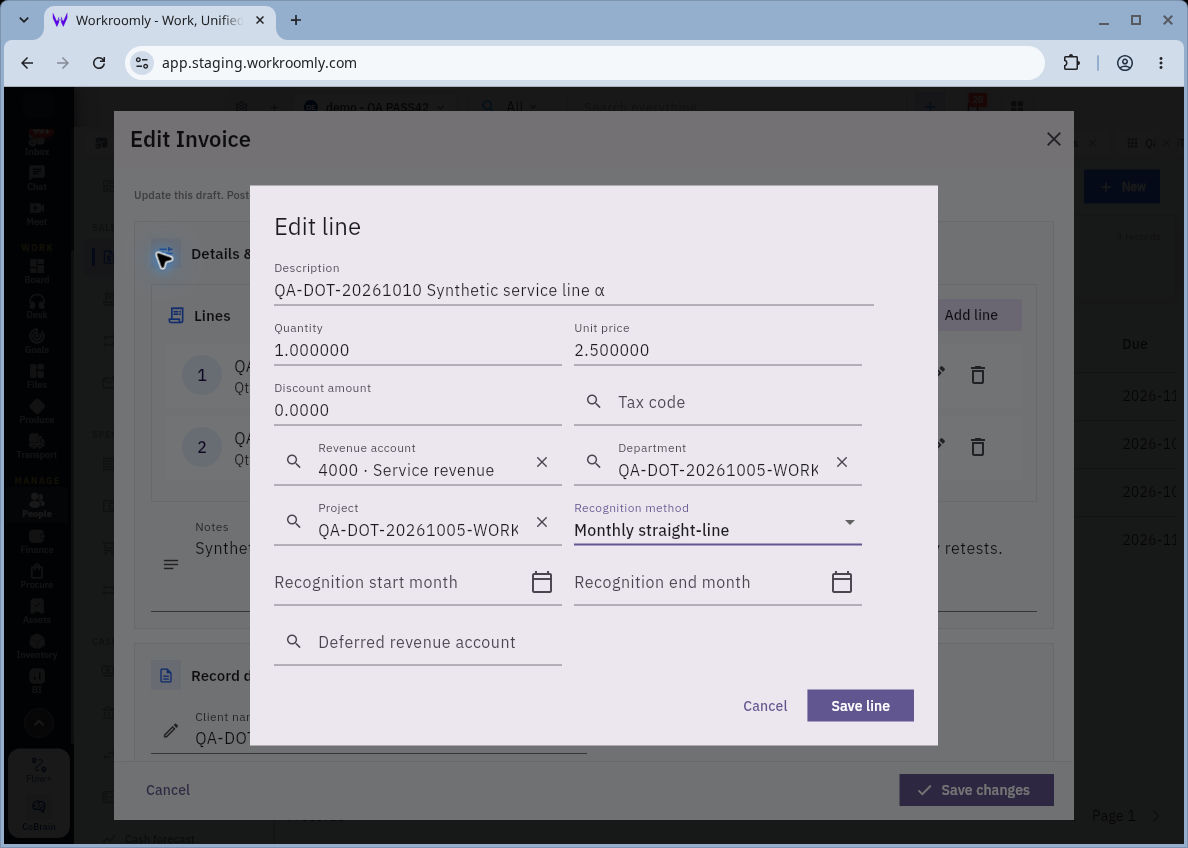Reload the page in the browser
Screen dimensions: 1188x848
[x=99, y=63]
